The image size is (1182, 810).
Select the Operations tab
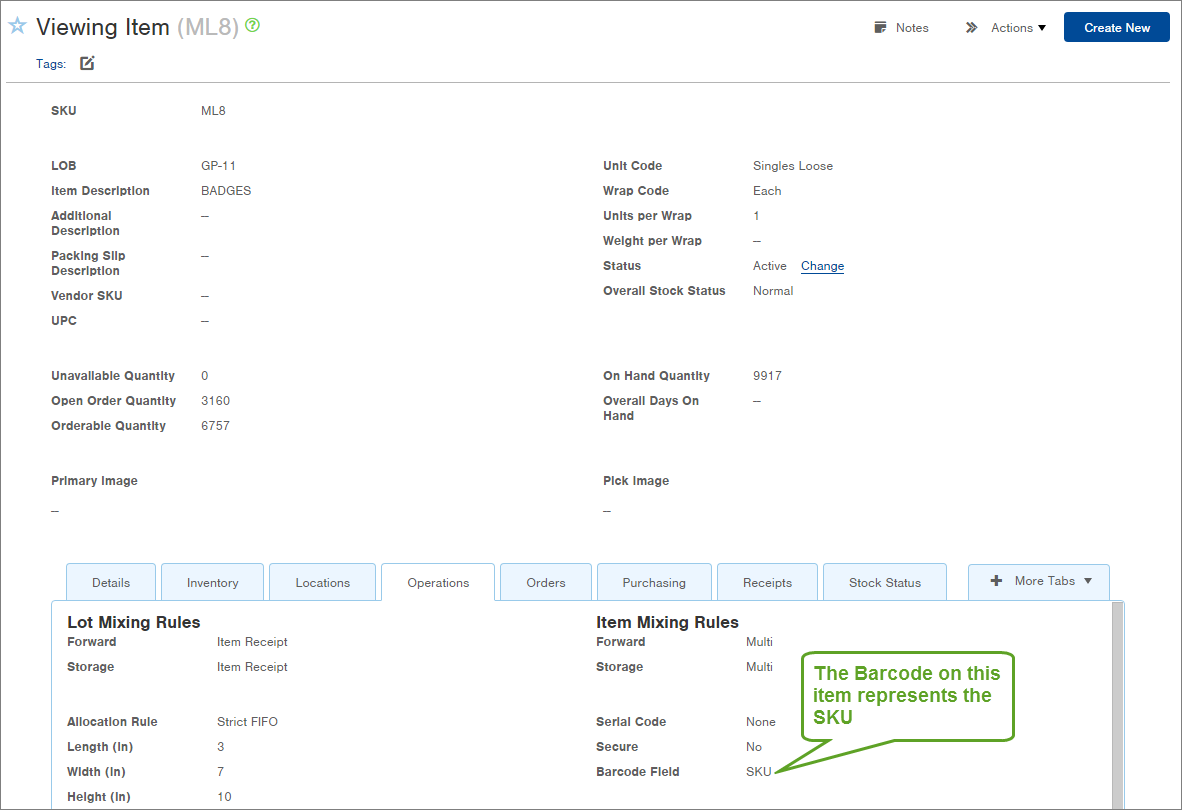coord(438,582)
